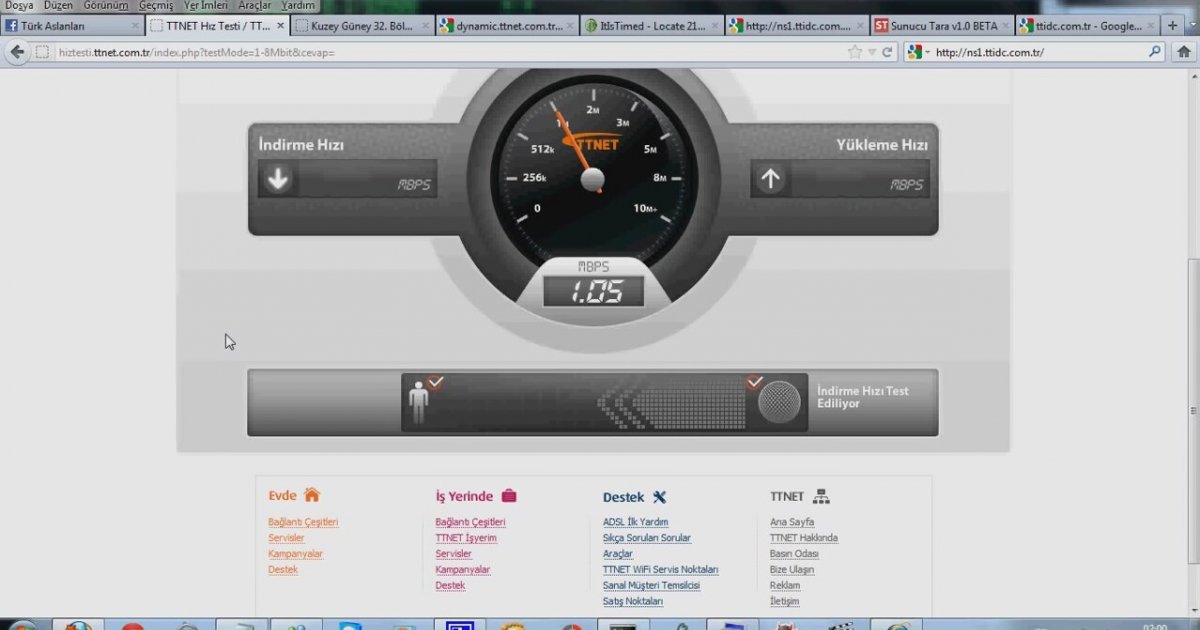Click the briefcase icon next to İş Yerinde

click(x=509, y=496)
